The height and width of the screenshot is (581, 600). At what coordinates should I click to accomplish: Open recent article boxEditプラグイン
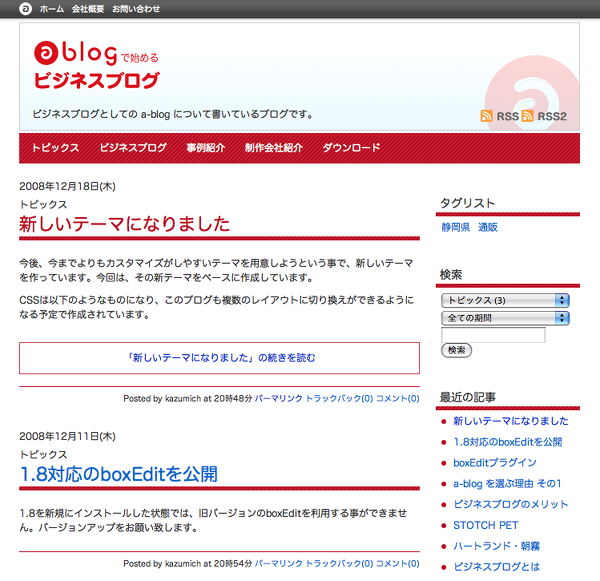tap(495, 463)
